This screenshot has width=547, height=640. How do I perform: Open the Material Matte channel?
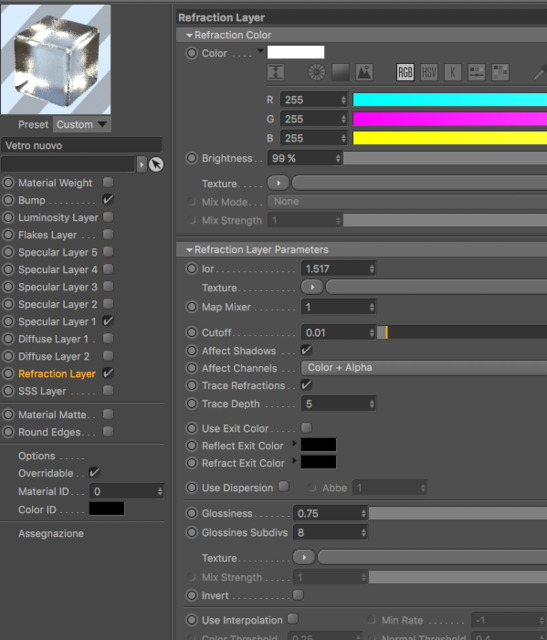pos(52,415)
